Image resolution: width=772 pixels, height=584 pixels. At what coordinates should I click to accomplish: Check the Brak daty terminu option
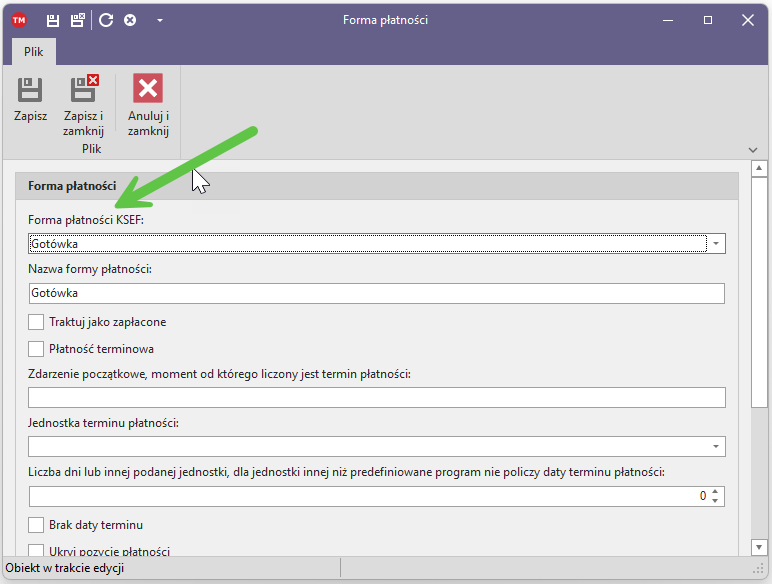click(37, 525)
